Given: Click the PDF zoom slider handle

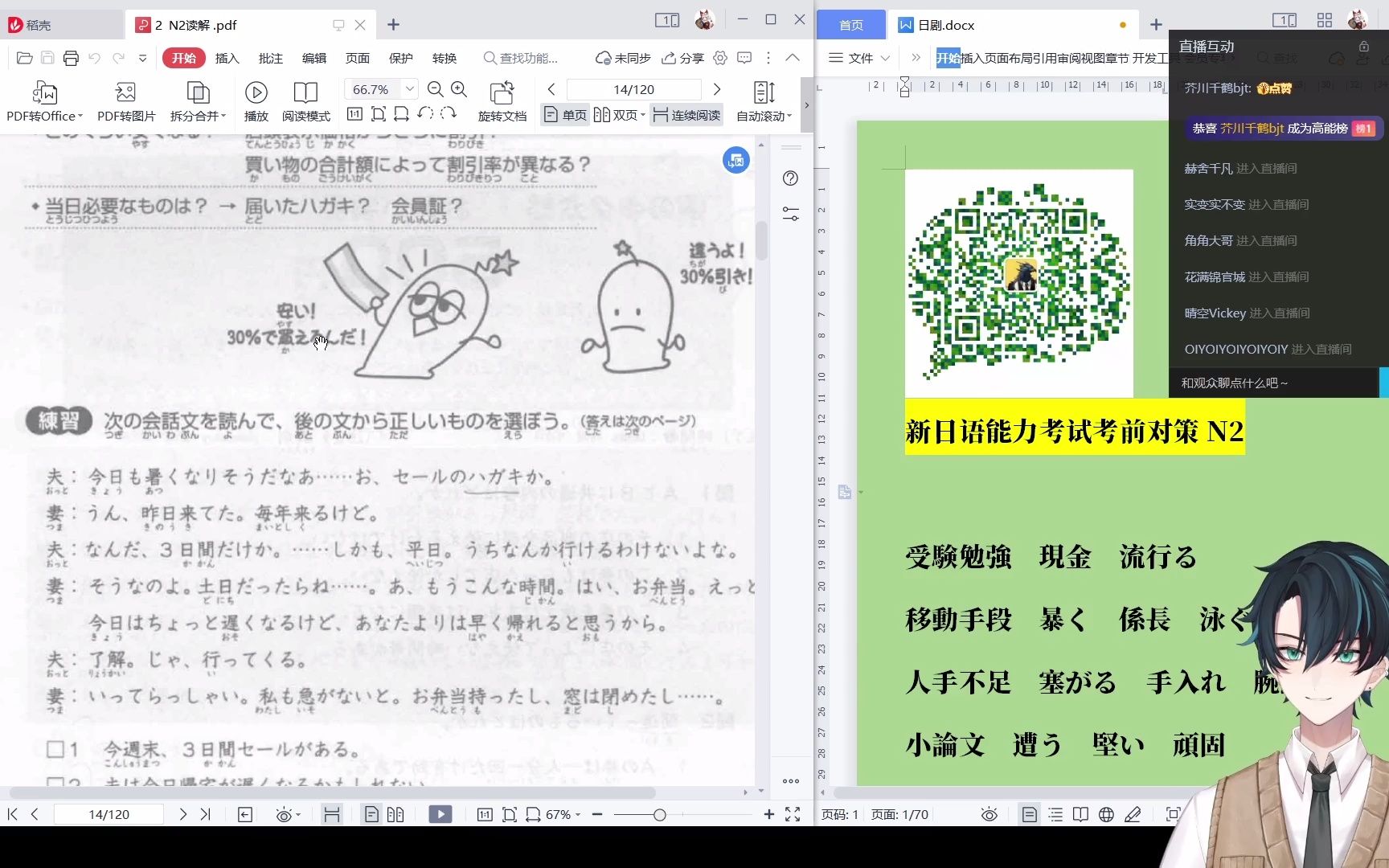Looking at the screenshot, I should (x=659, y=815).
